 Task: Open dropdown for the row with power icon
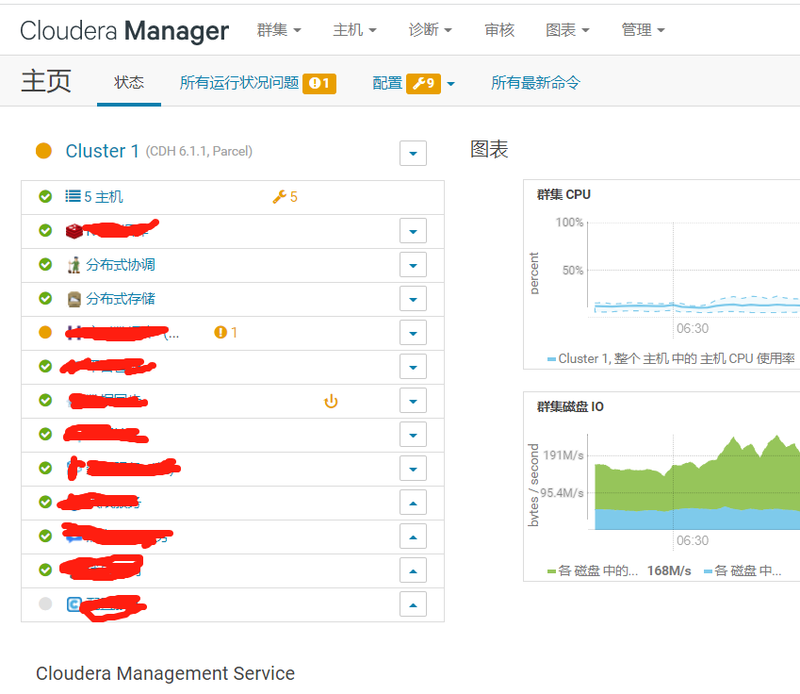pos(413,401)
